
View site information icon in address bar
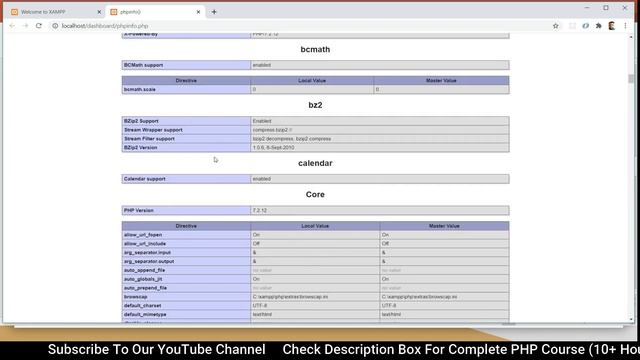point(55,26)
